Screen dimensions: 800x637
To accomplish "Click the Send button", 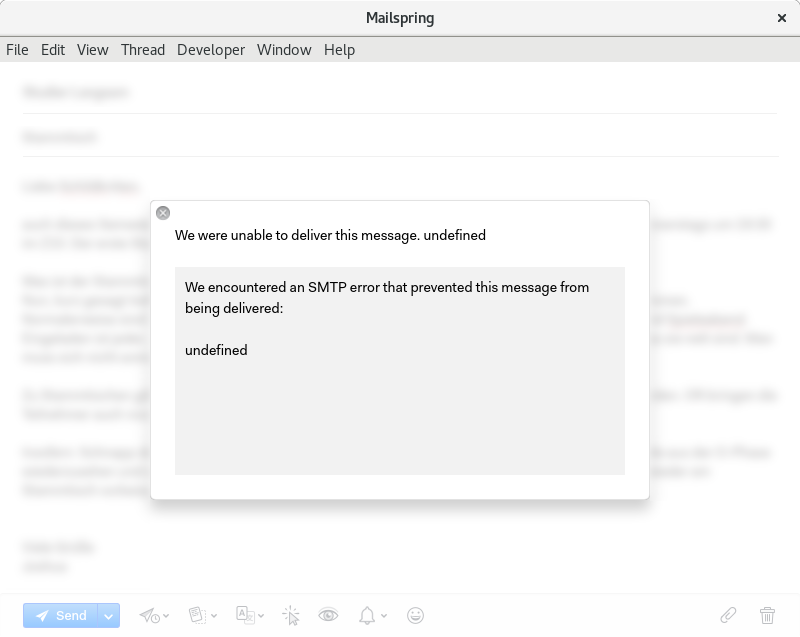I will coord(61,616).
